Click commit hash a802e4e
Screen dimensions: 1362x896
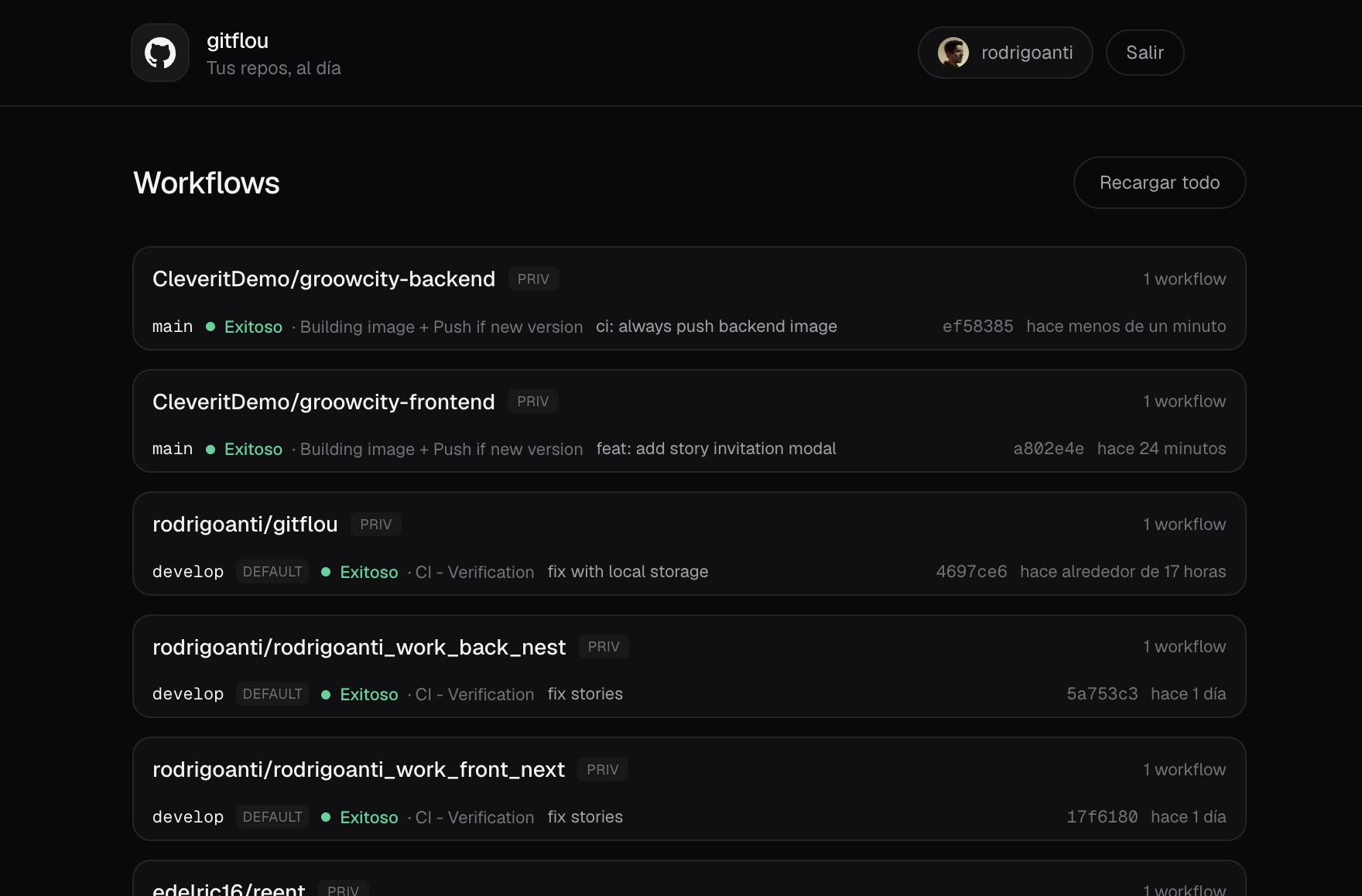click(1049, 449)
